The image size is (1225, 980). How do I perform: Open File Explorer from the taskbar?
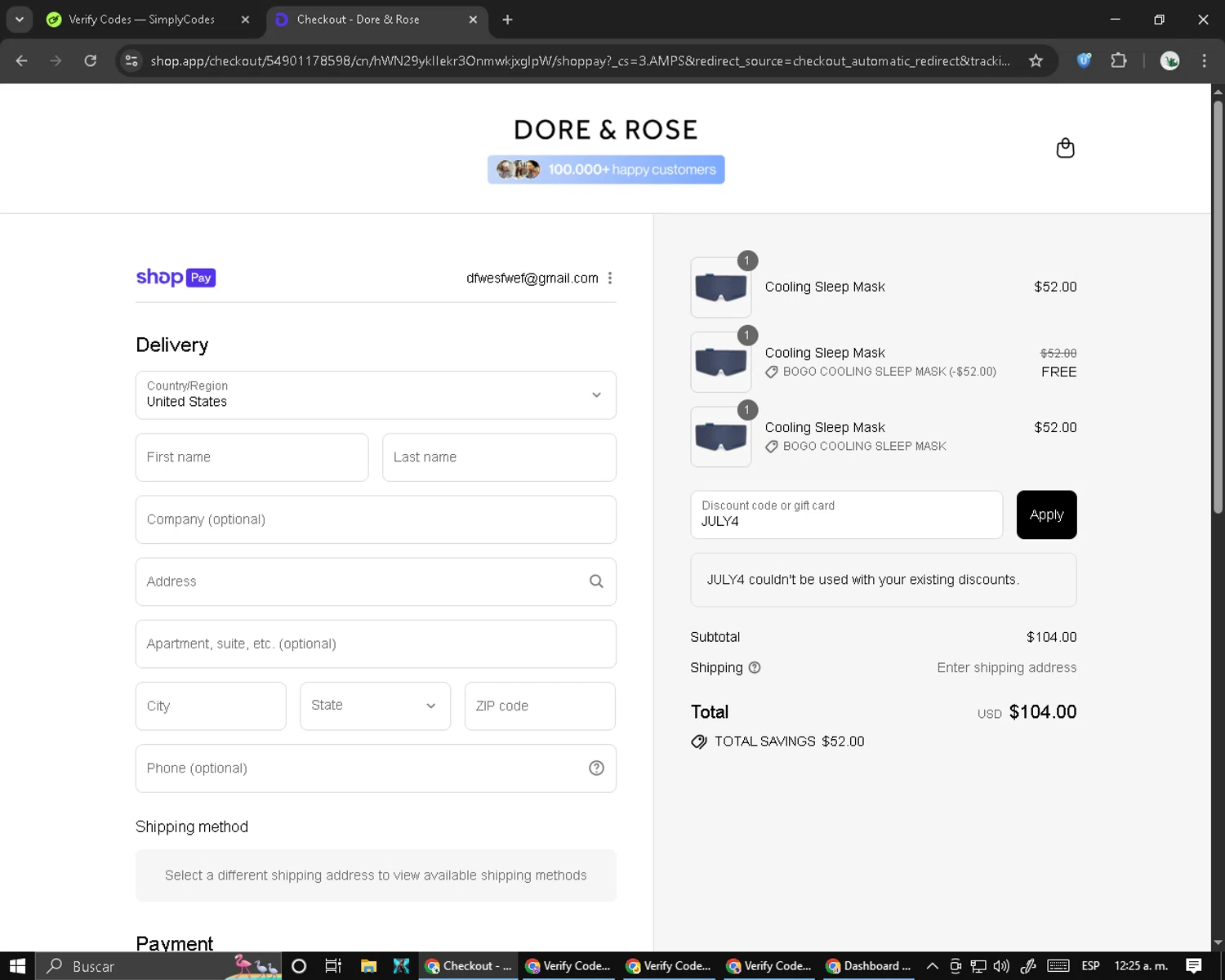(368, 966)
